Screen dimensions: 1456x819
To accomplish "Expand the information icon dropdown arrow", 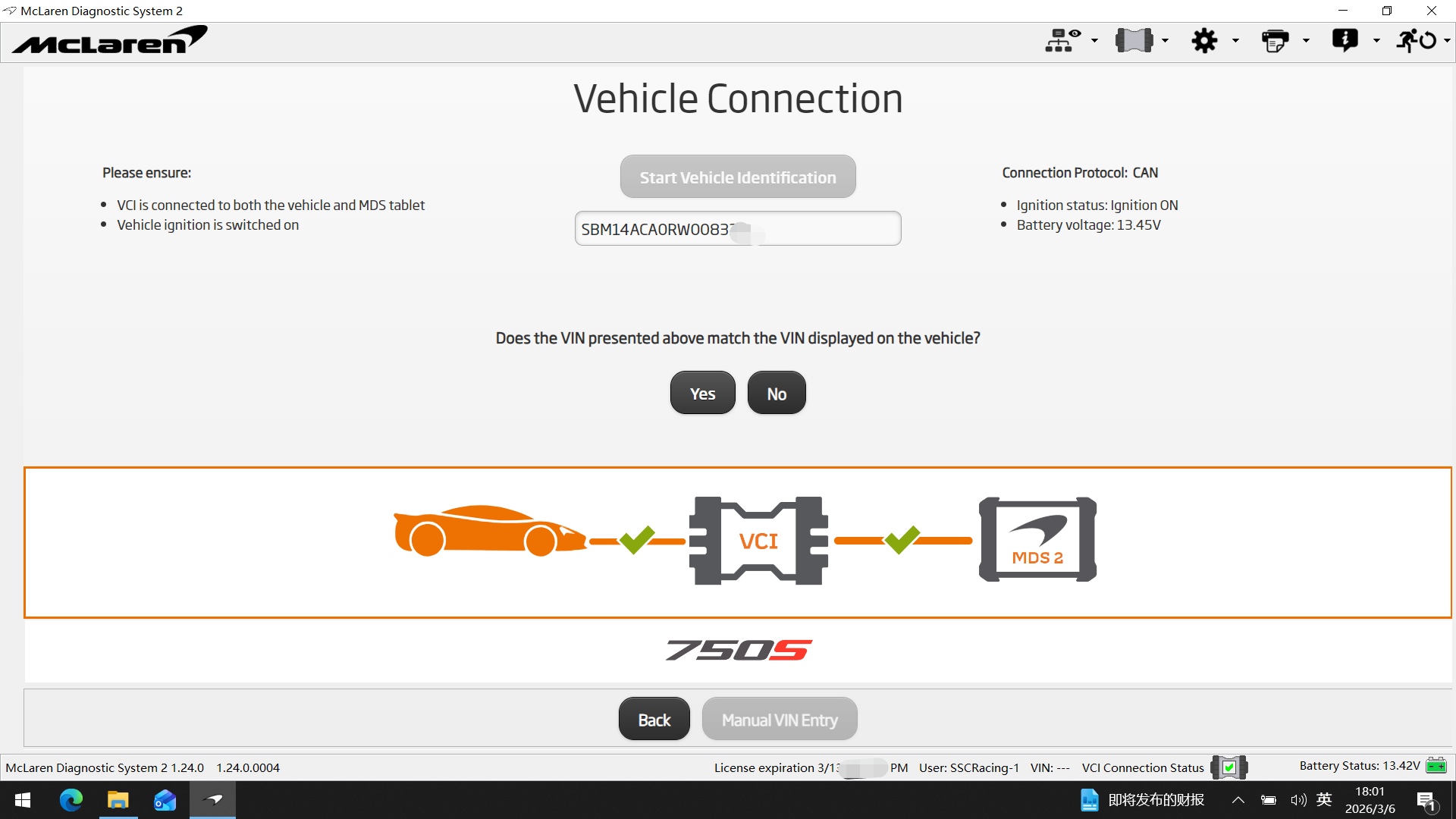I will click(x=1376, y=40).
